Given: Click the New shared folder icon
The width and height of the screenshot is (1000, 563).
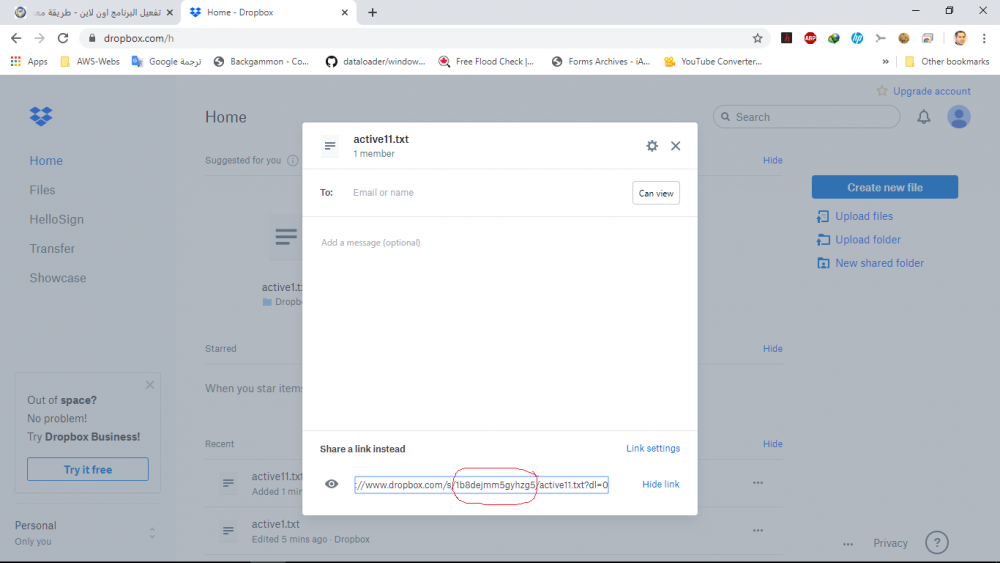Looking at the screenshot, I should 823,263.
